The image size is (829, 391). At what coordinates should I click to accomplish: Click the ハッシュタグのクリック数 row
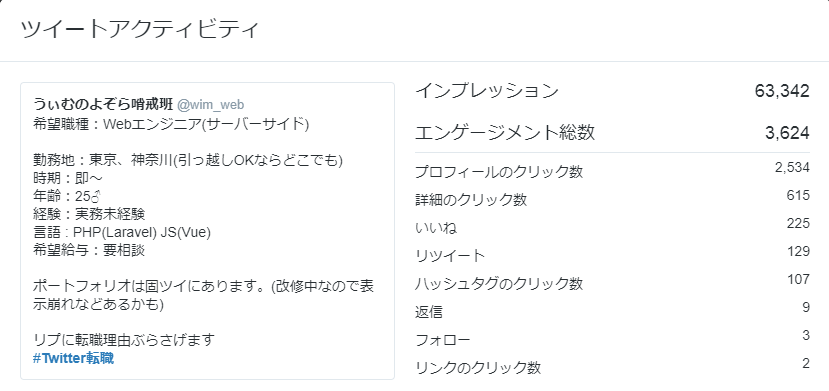tap(612, 283)
